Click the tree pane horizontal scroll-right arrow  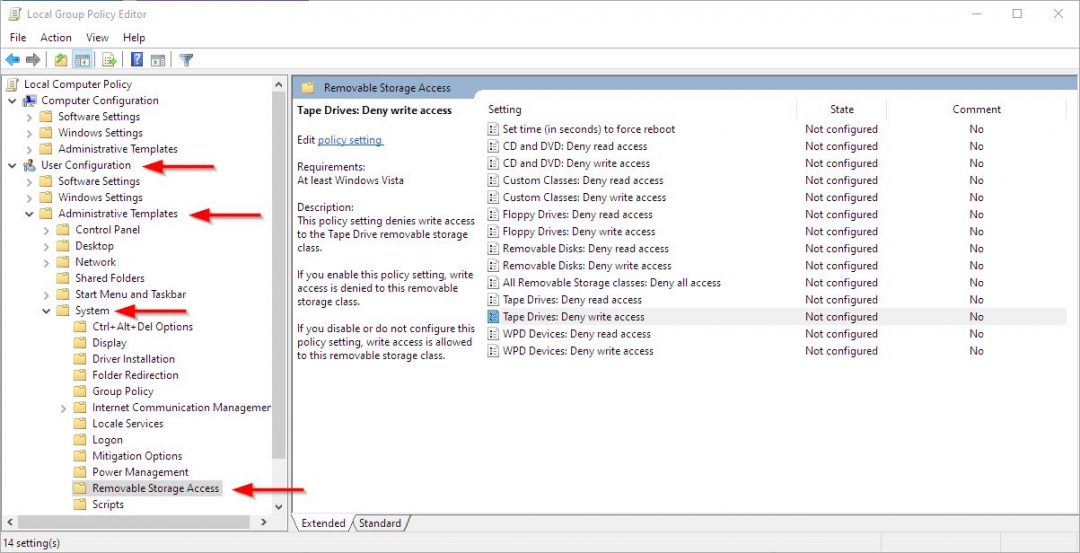(263, 523)
